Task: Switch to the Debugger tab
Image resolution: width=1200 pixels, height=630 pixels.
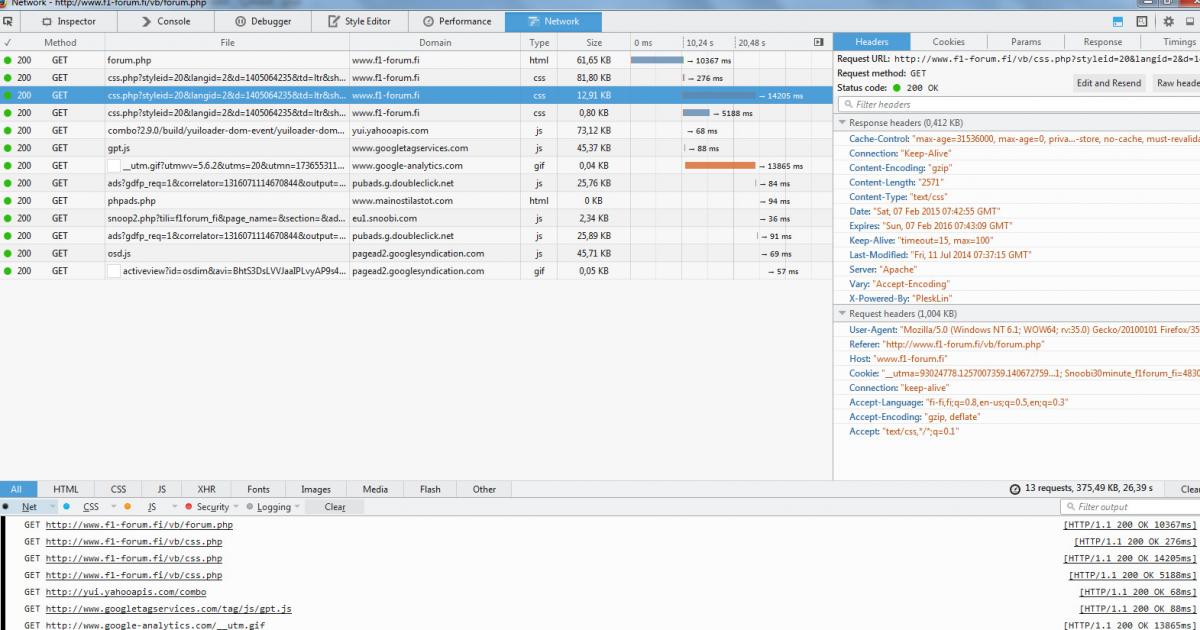Action: click(262, 21)
